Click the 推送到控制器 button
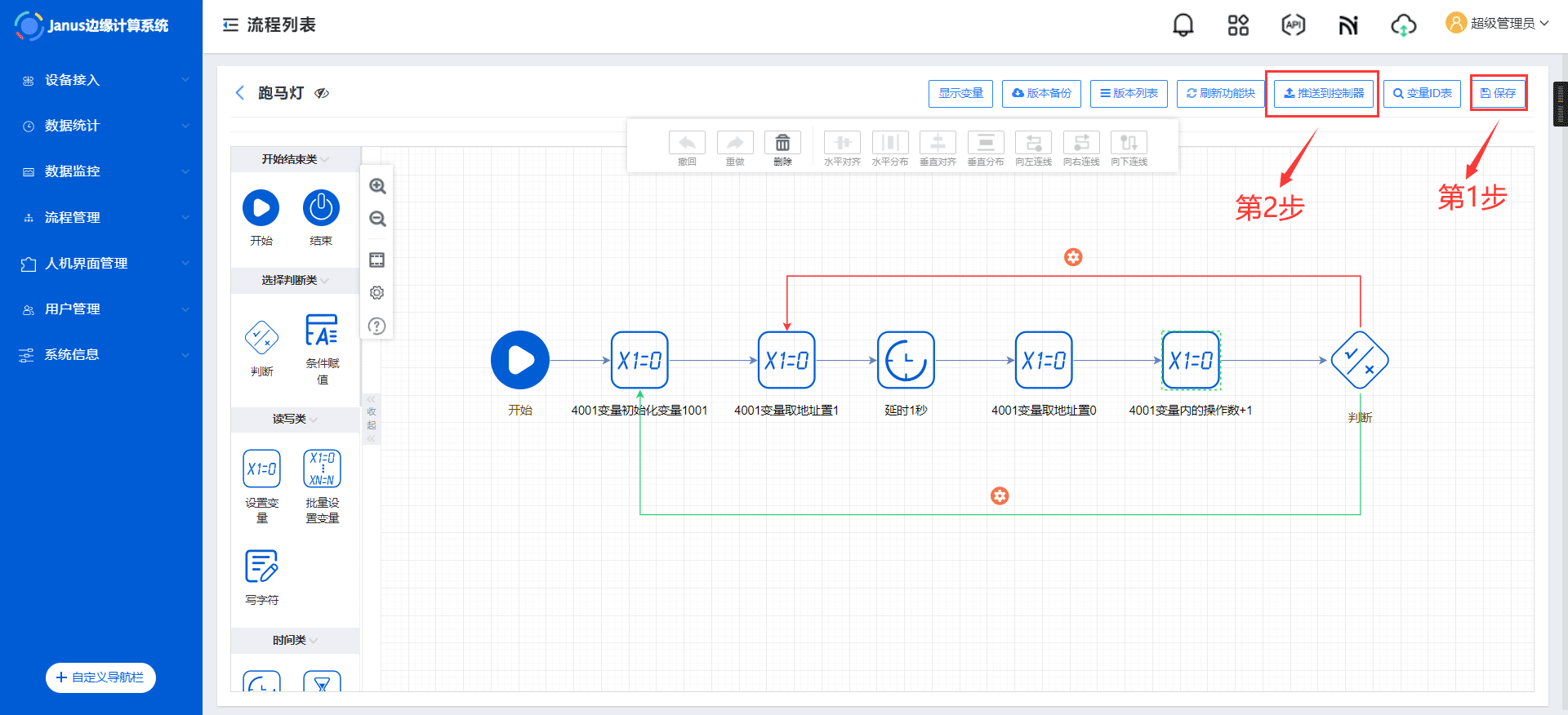1568x715 pixels. click(x=1323, y=93)
